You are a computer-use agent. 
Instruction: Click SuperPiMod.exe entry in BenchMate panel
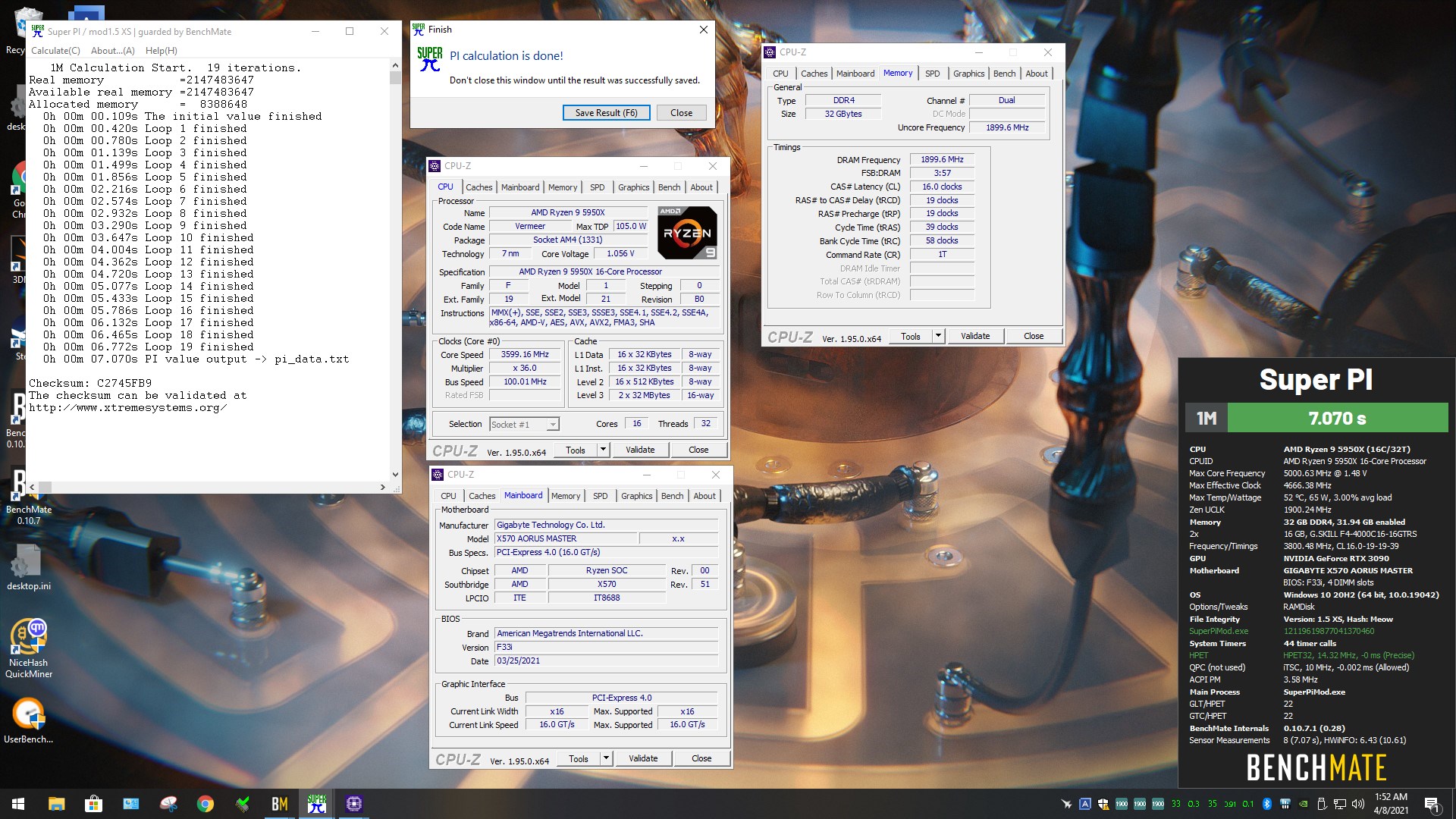(x=1219, y=631)
